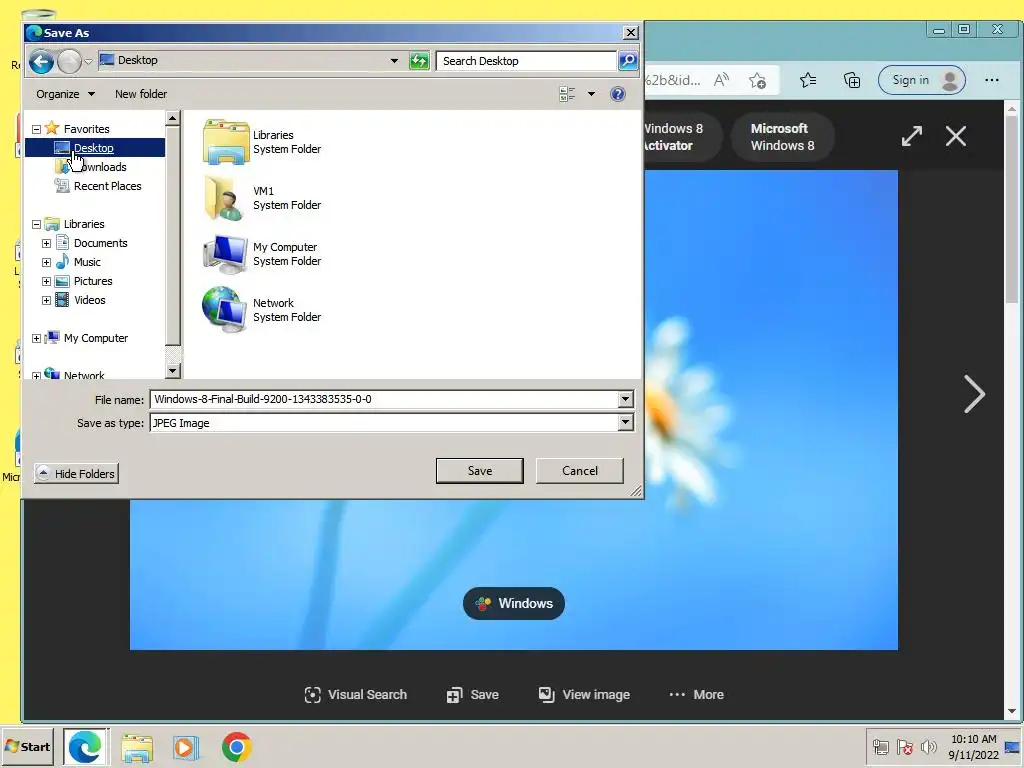Click the Search Desktop input field

click(x=526, y=61)
